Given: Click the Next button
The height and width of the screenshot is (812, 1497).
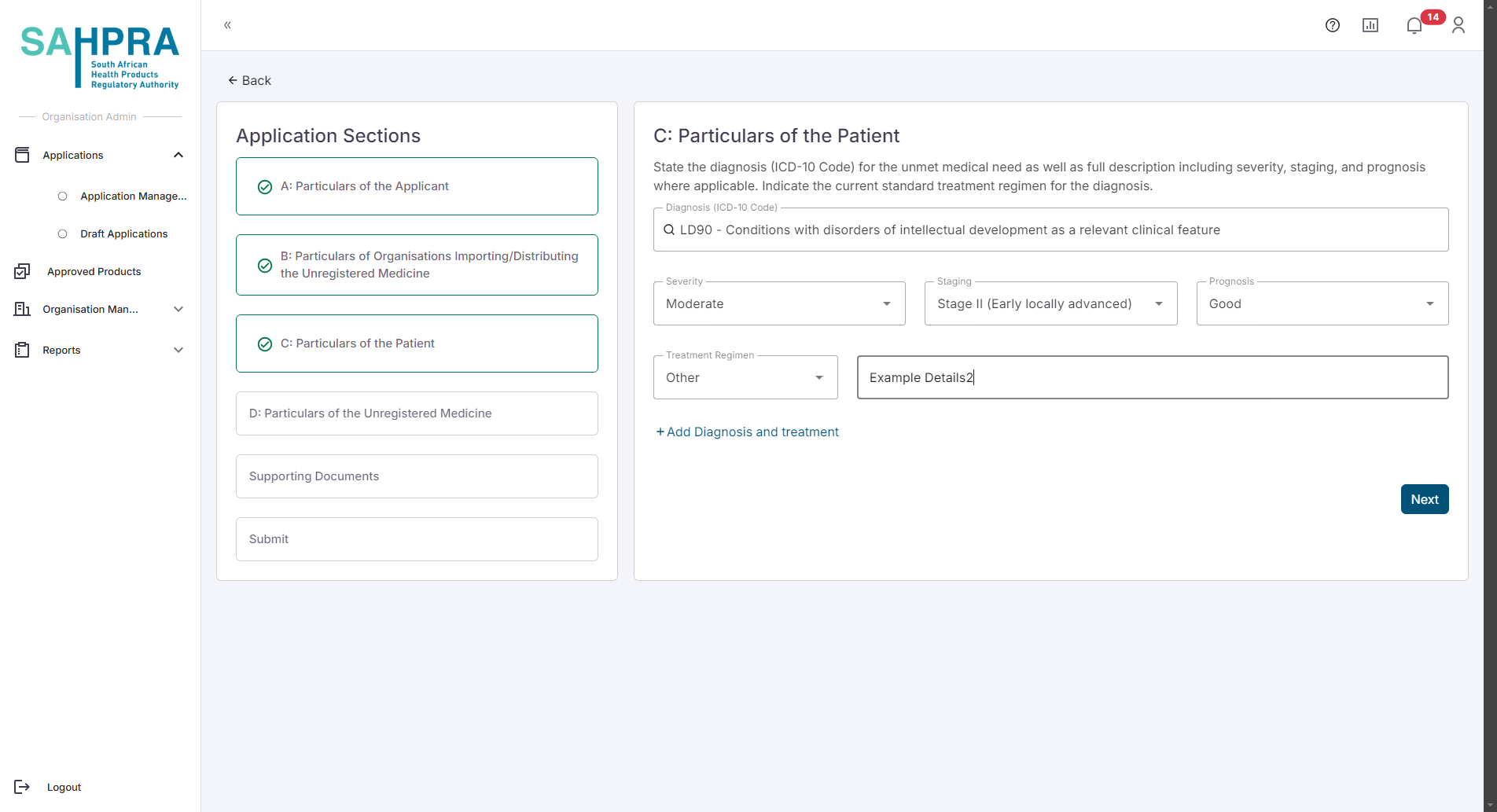Looking at the screenshot, I should [1424, 499].
